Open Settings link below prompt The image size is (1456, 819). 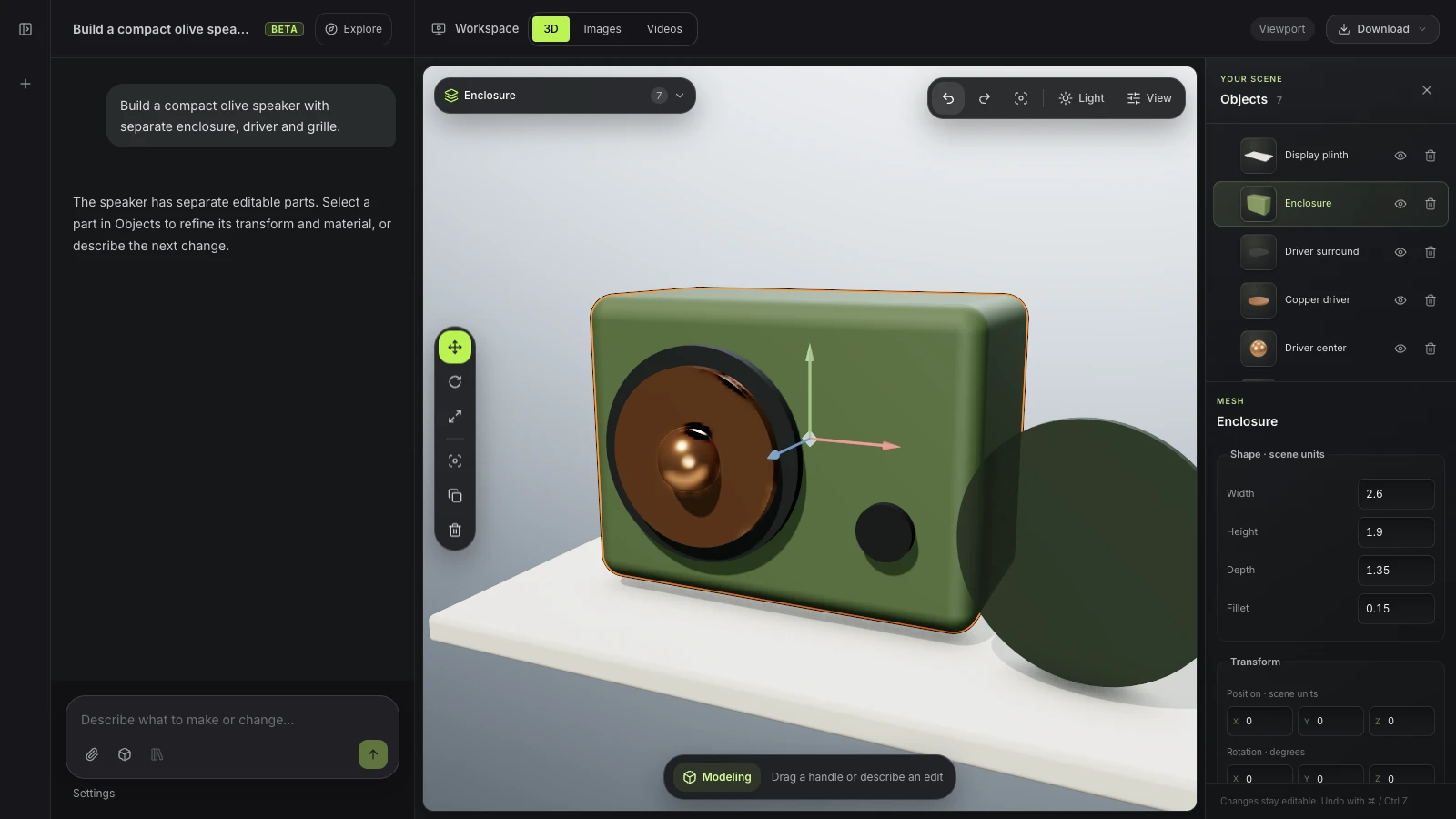(94, 794)
